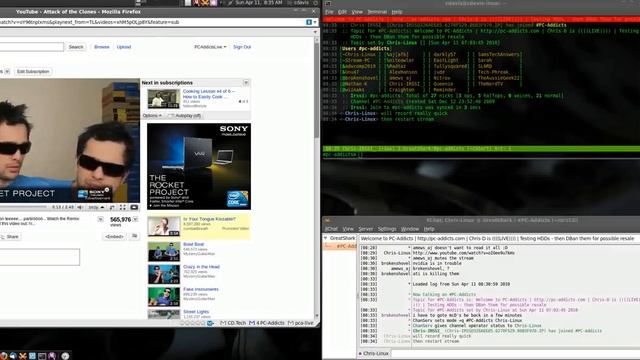Viewport: 640px width, 360px height.
Task: Collapse the GreatShark server tree node
Action: 325,238
